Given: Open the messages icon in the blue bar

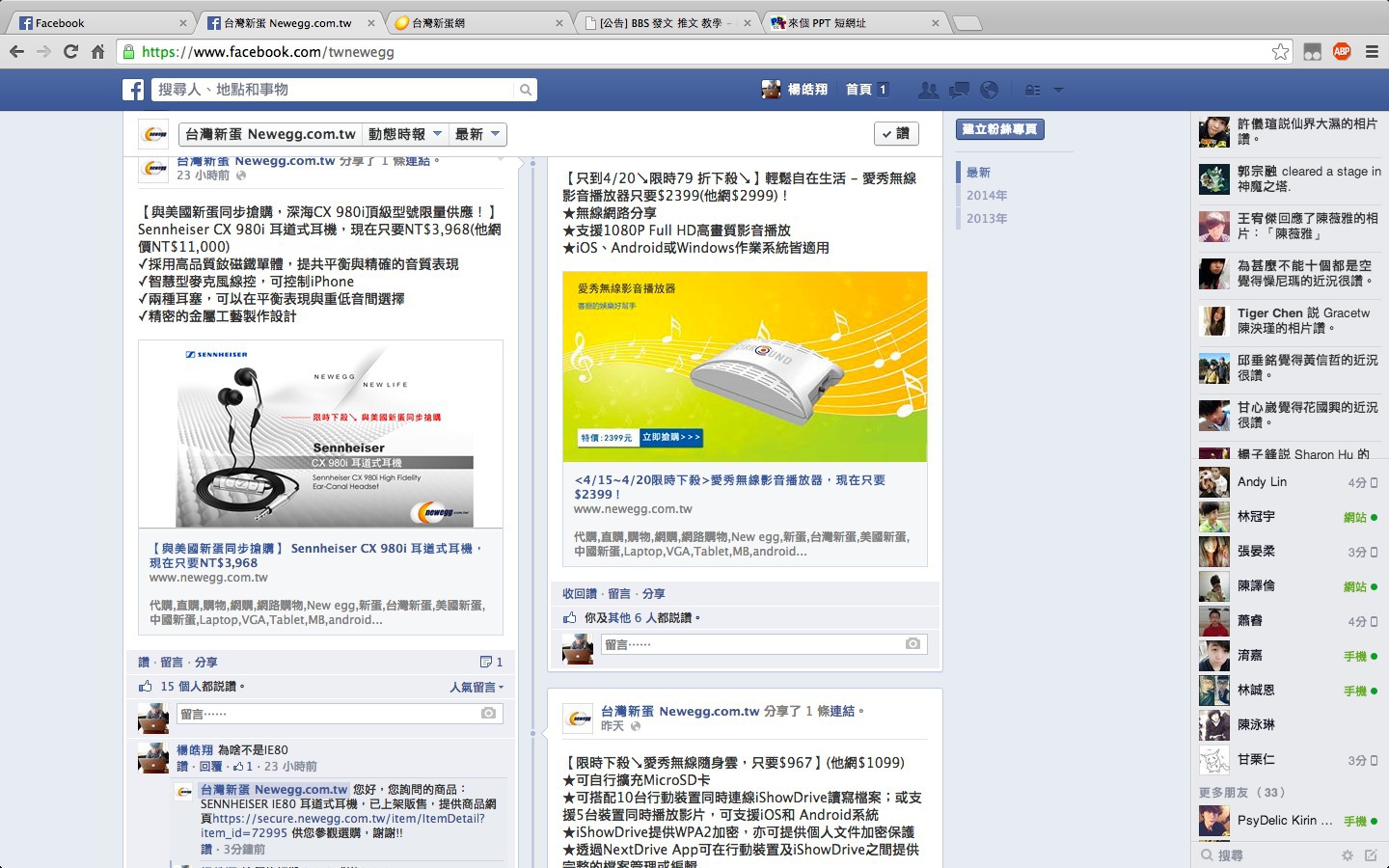Looking at the screenshot, I should pyautogui.click(x=959, y=90).
